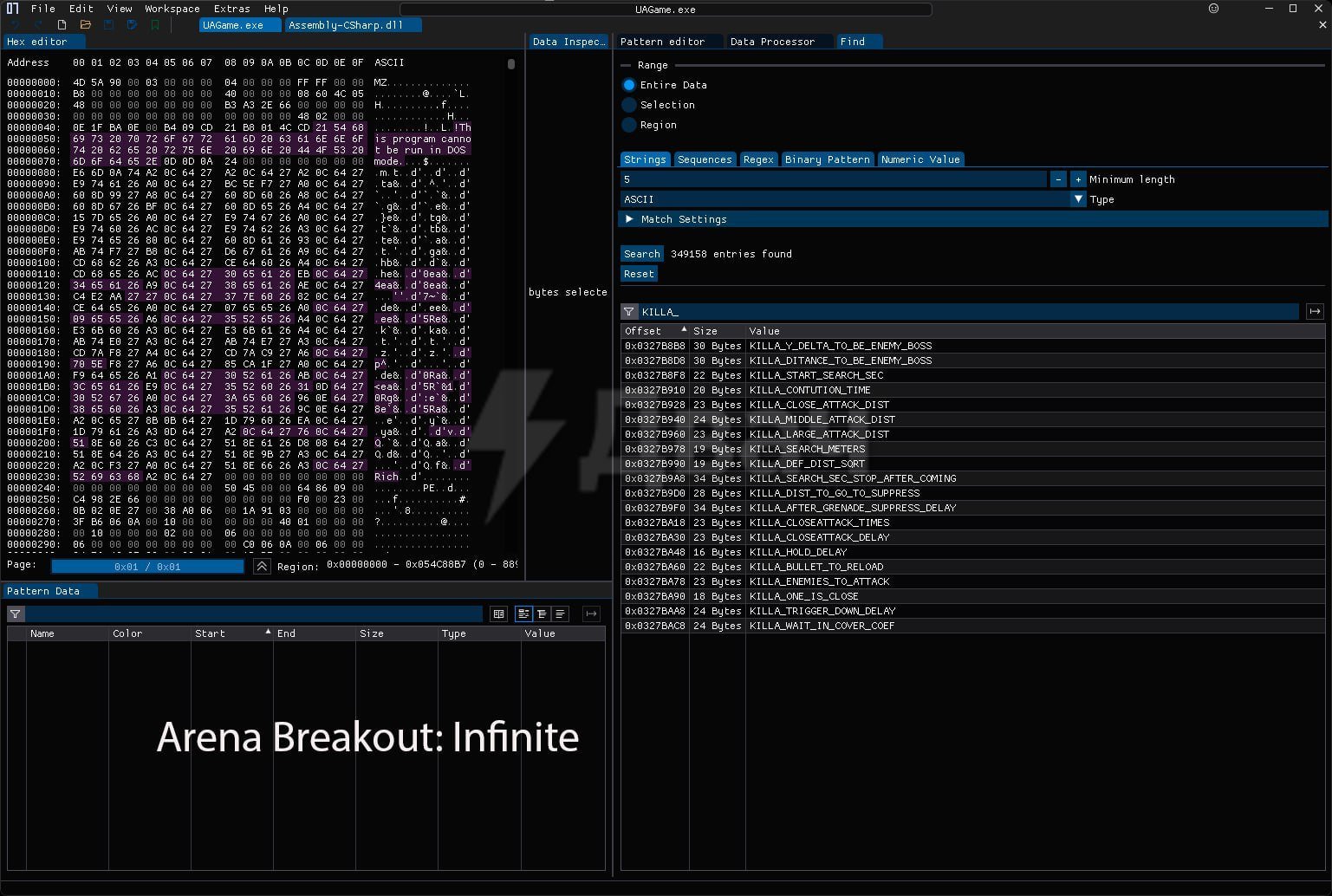Viewport: 1332px width, 896px height.
Task: Click the minimum length input field showing 5
Action: coord(834,179)
